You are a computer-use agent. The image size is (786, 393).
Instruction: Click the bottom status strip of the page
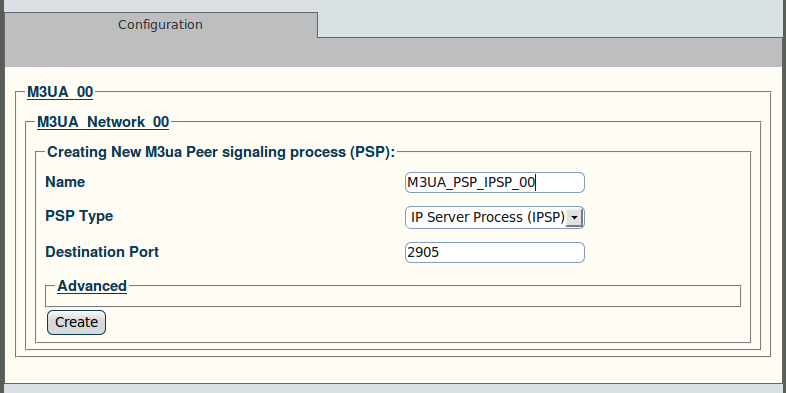tap(393, 388)
